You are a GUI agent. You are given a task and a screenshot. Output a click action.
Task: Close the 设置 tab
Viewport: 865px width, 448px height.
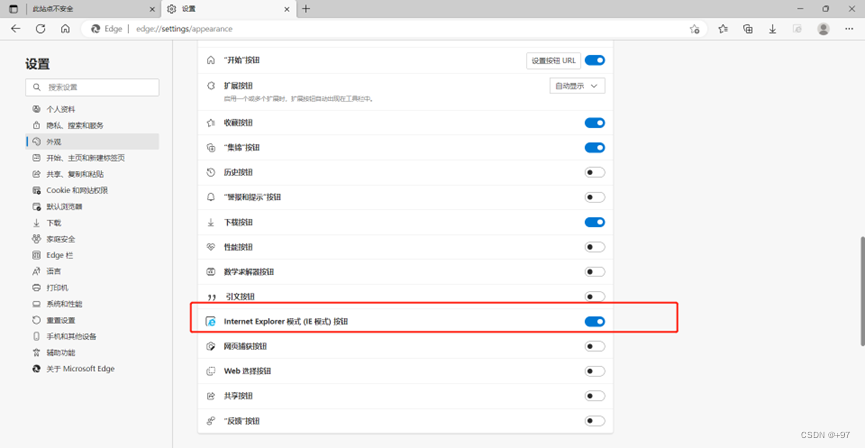(287, 9)
